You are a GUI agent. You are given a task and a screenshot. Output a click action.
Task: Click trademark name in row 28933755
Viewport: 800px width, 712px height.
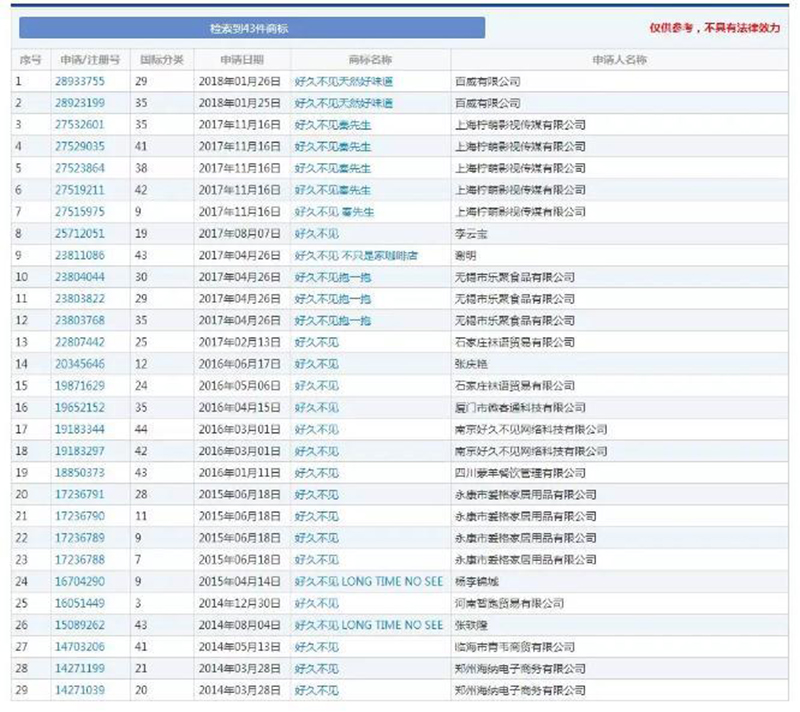point(343,81)
